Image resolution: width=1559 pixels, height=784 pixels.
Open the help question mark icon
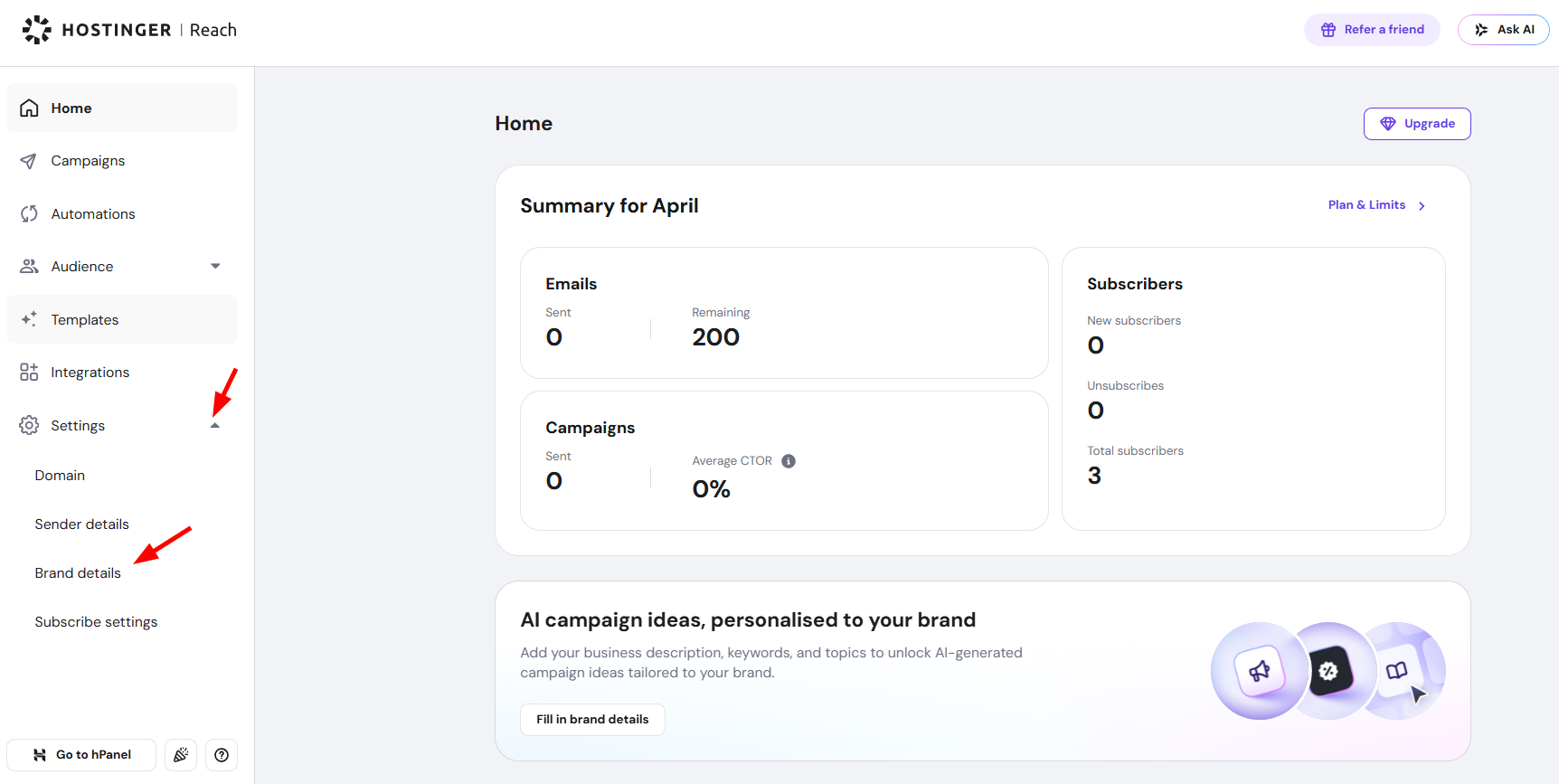click(x=222, y=755)
